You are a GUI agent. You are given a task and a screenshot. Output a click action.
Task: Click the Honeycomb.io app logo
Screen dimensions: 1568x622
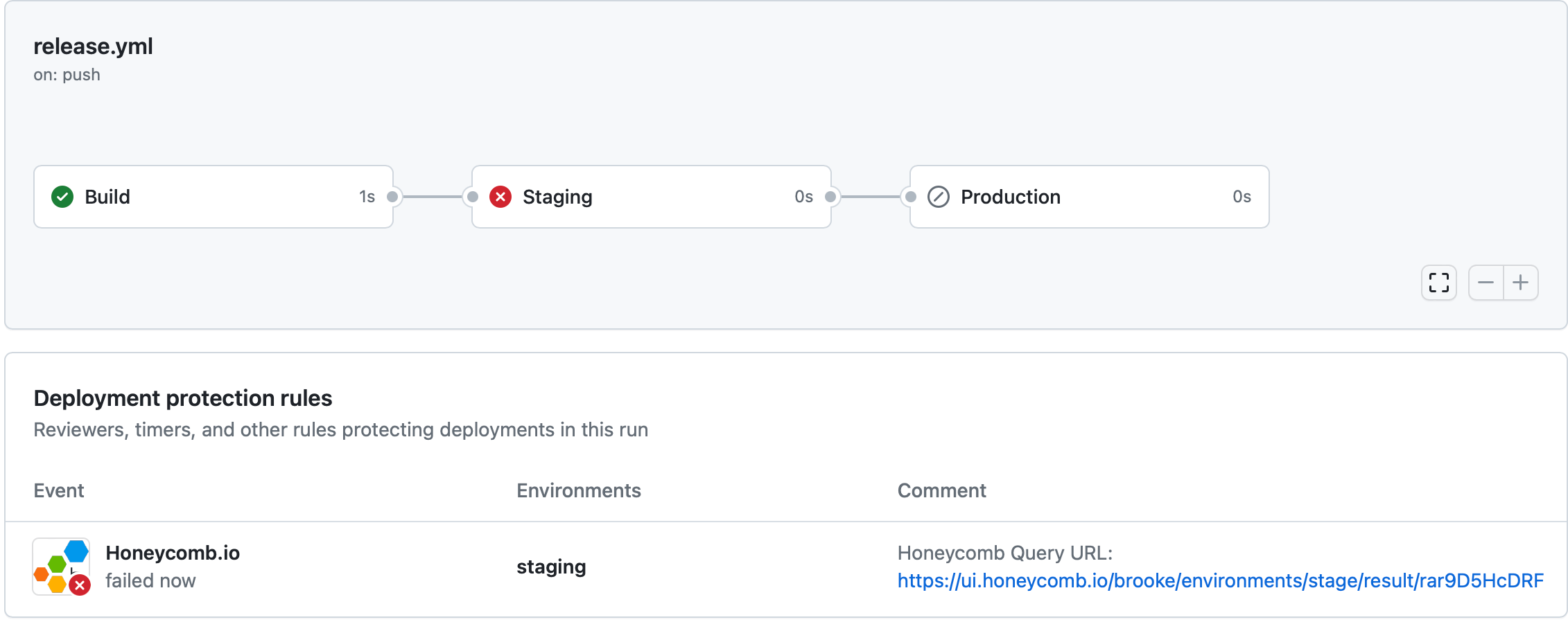[x=62, y=567]
